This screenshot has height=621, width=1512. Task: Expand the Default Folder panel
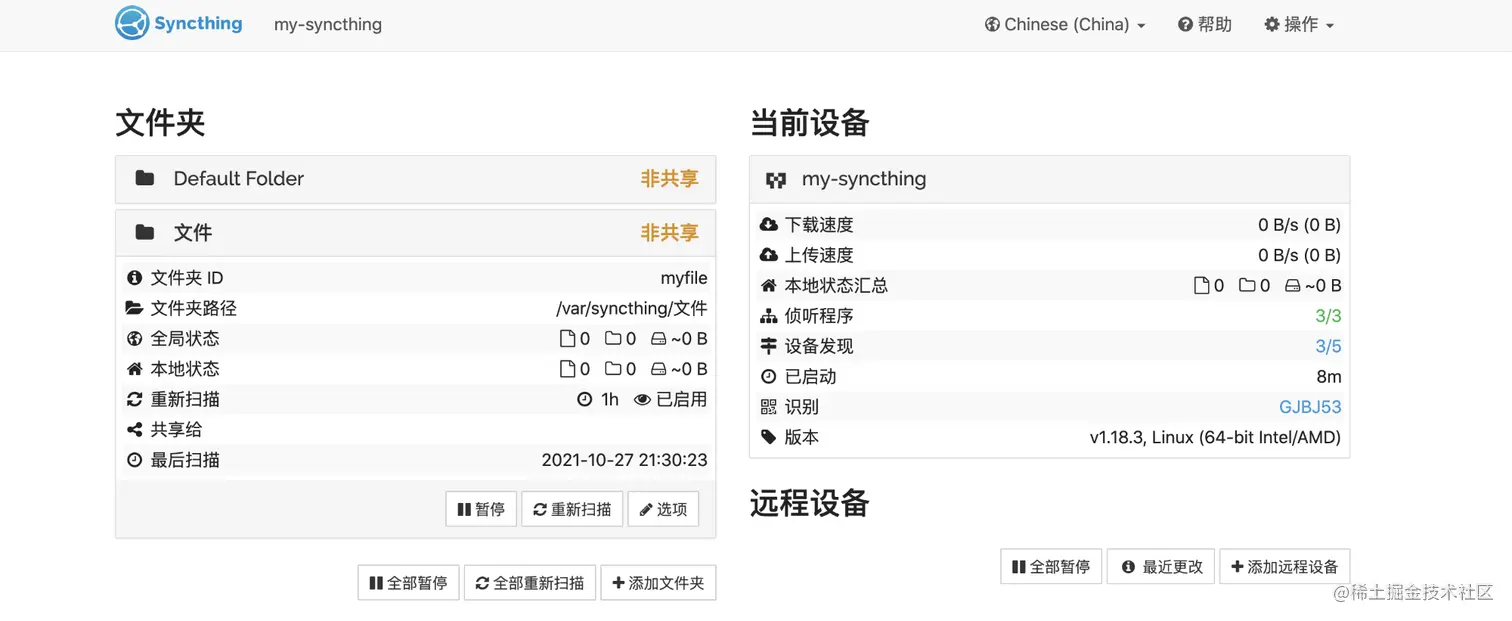415,179
